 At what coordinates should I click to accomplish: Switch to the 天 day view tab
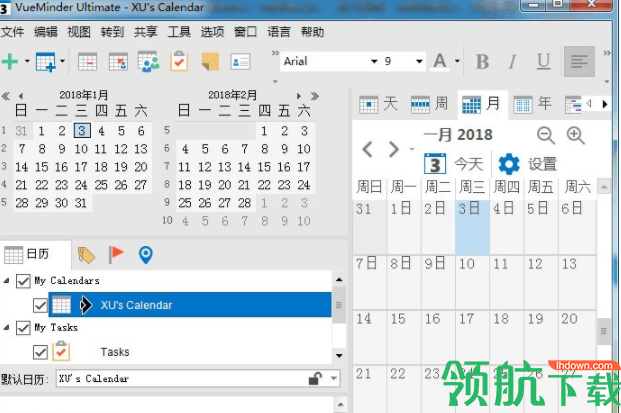coord(378,104)
